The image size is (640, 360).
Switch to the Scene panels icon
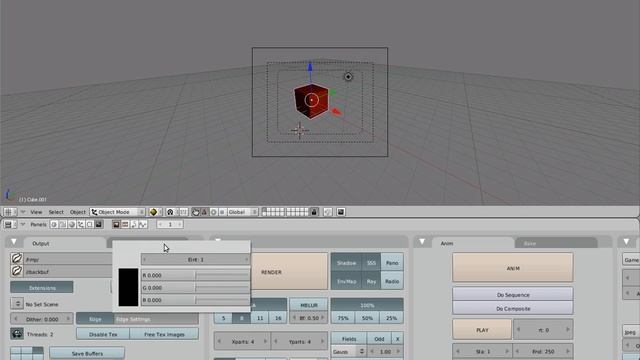98,224
